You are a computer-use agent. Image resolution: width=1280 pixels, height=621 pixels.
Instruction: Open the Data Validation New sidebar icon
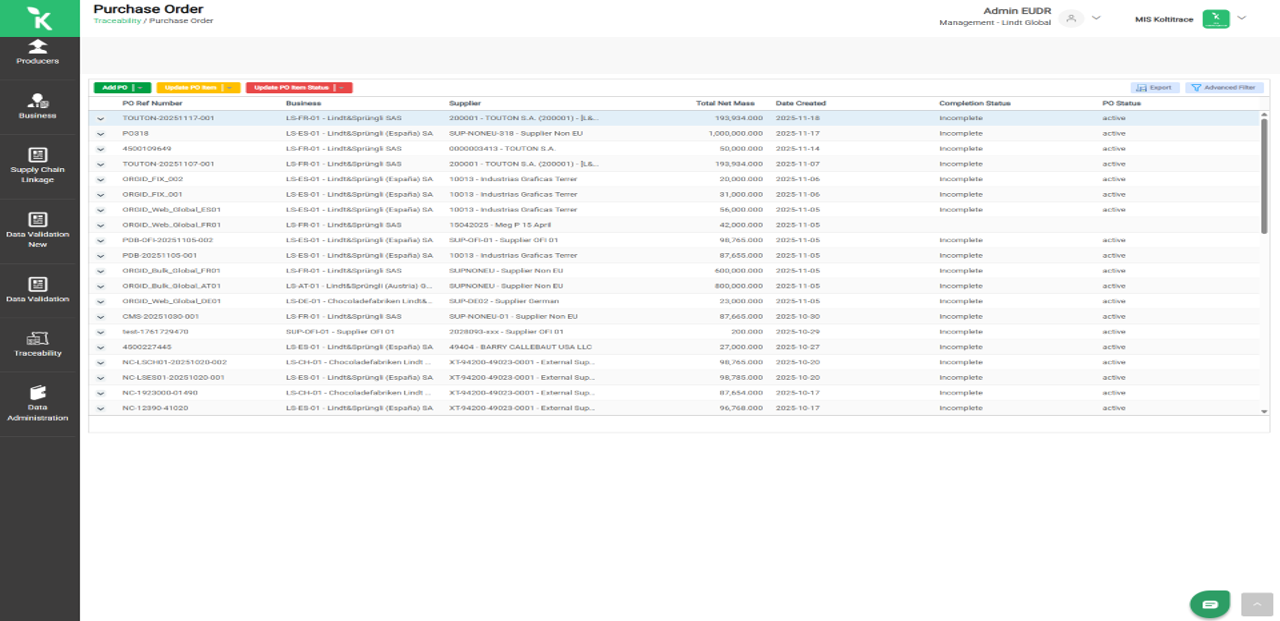point(38,219)
